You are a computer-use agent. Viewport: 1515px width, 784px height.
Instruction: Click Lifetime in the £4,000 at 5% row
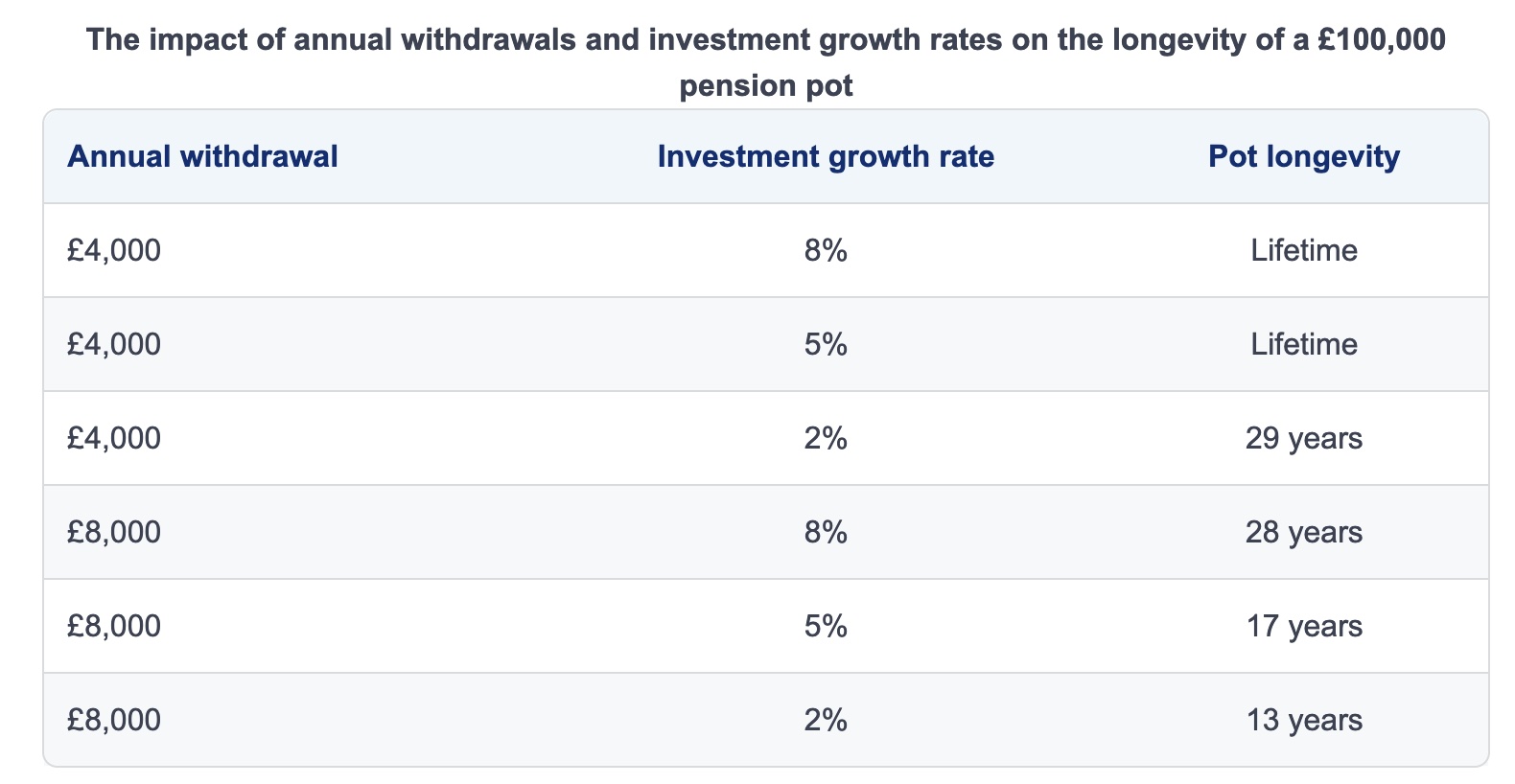tap(1303, 344)
